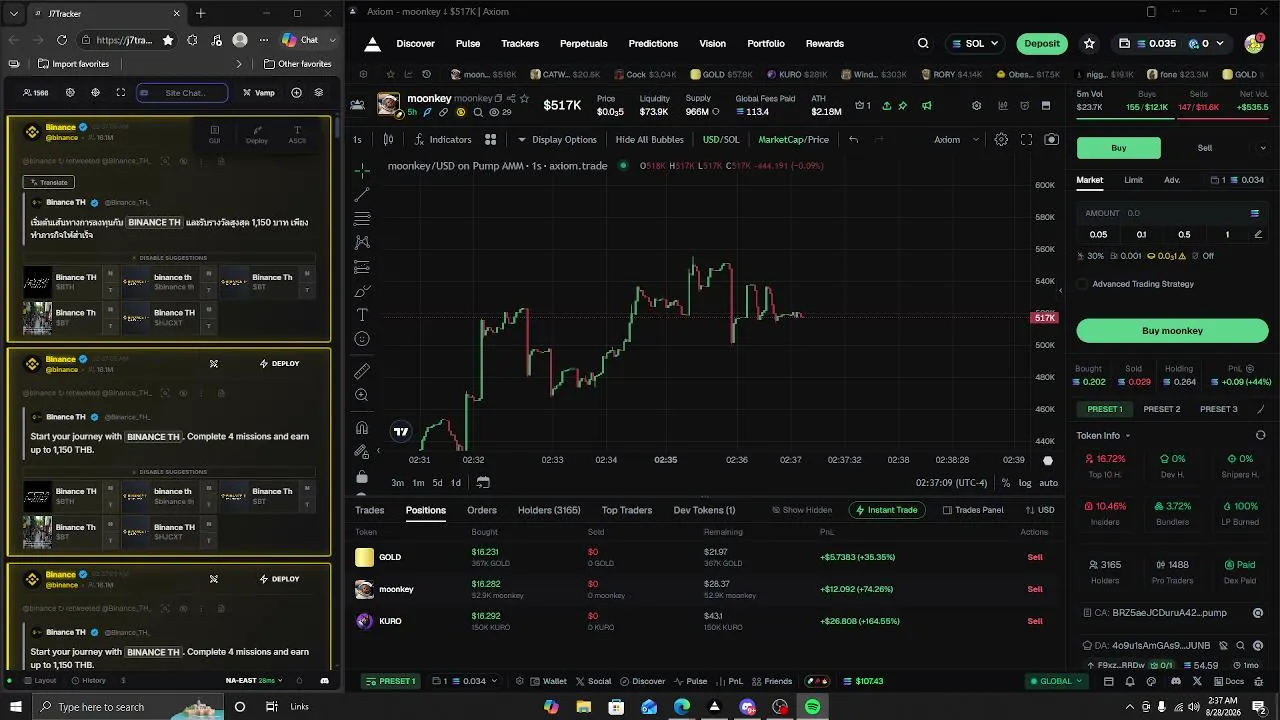The width and height of the screenshot is (1280, 720).
Task: Click the Site Chat field in J7Tracker
Action: pyautogui.click(x=182, y=93)
